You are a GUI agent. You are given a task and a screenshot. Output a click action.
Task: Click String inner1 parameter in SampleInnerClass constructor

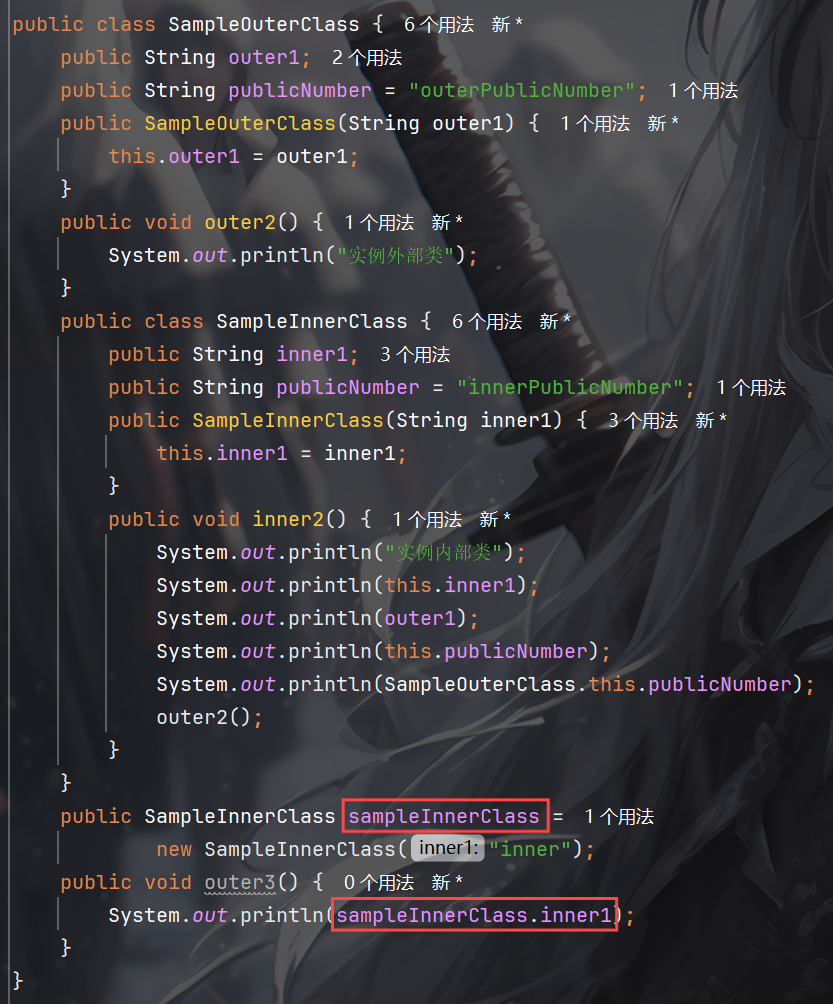pyautogui.click(x=474, y=421)
